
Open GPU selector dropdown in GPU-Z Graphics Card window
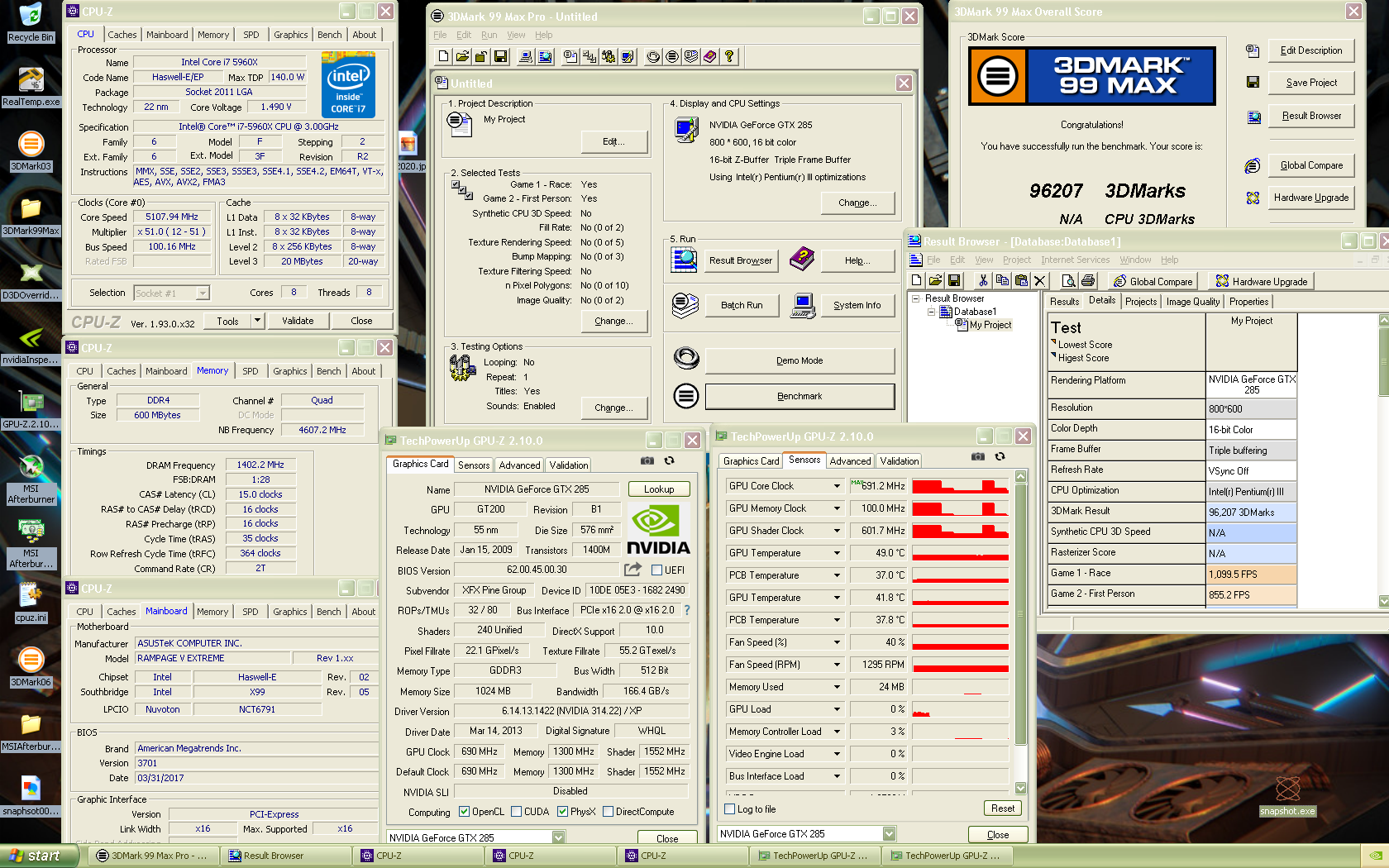[558, 837]
